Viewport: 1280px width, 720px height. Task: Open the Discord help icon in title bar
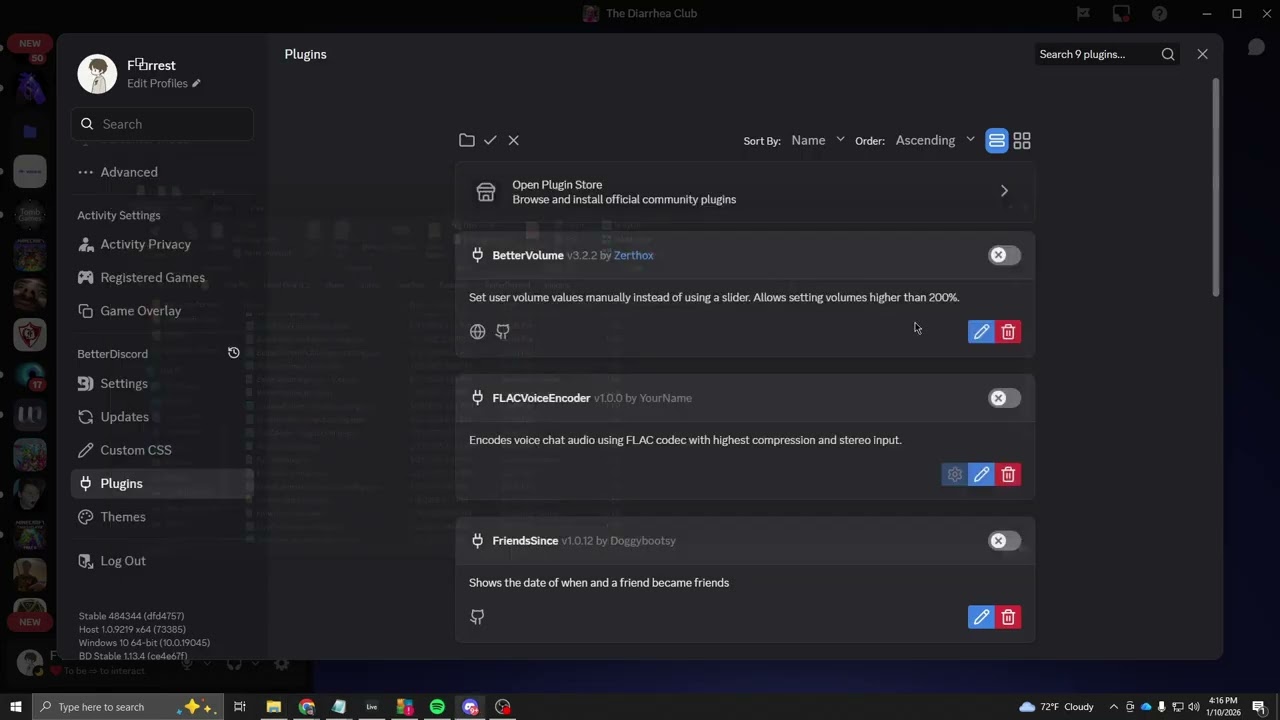pos(1159,14)
